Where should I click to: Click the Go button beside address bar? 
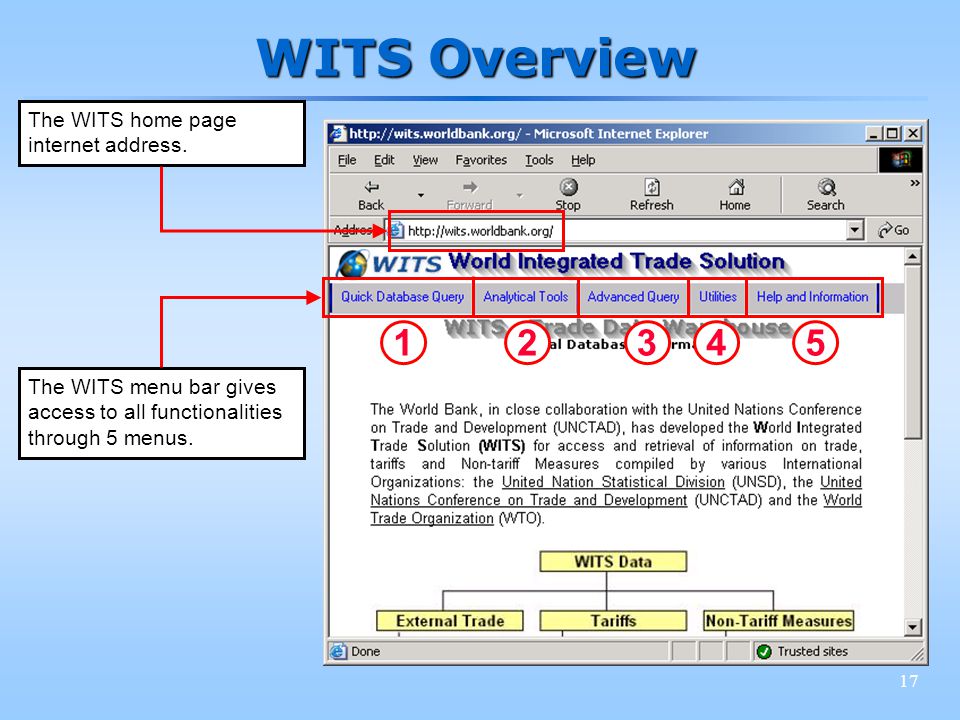(x=893, y=230)
